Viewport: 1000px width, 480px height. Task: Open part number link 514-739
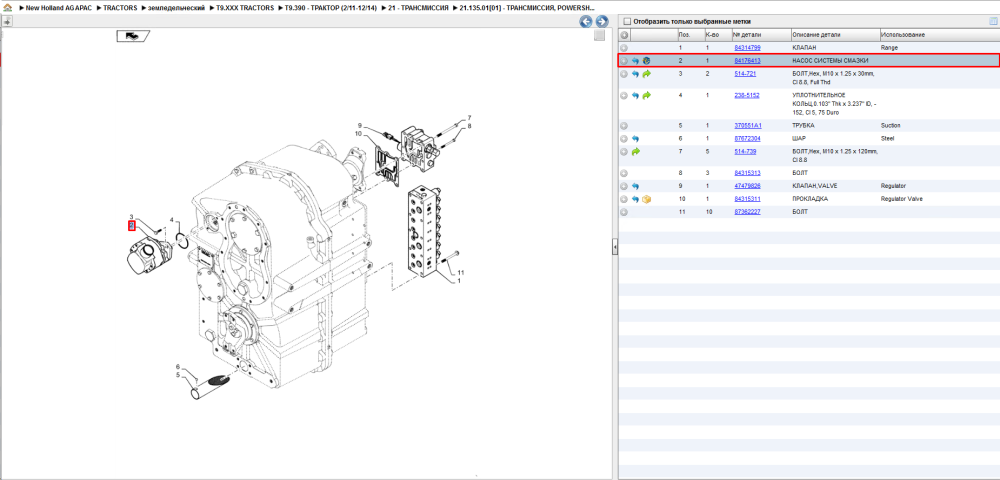tap(745, 152)
